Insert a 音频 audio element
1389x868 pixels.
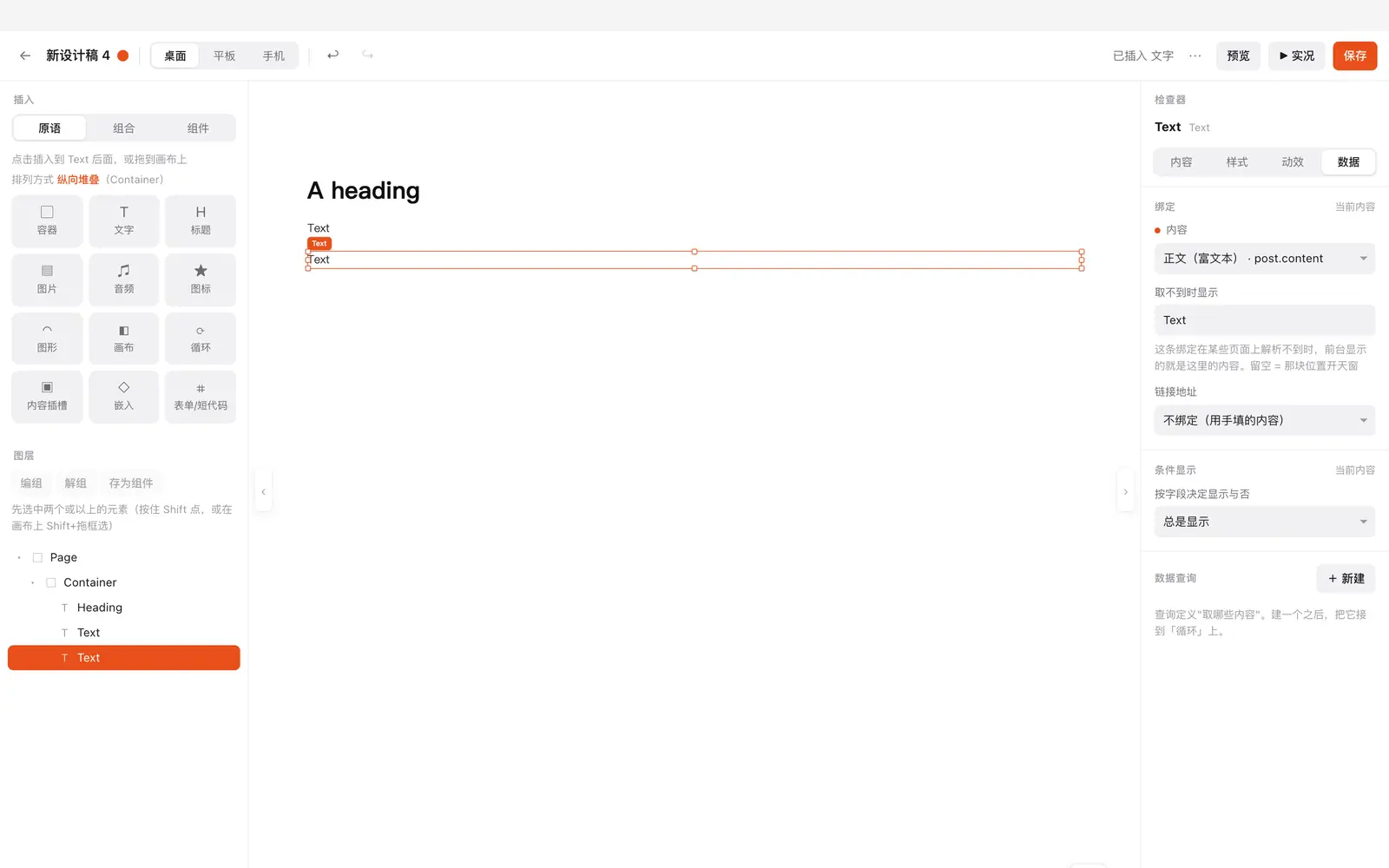tap(124, 279)
